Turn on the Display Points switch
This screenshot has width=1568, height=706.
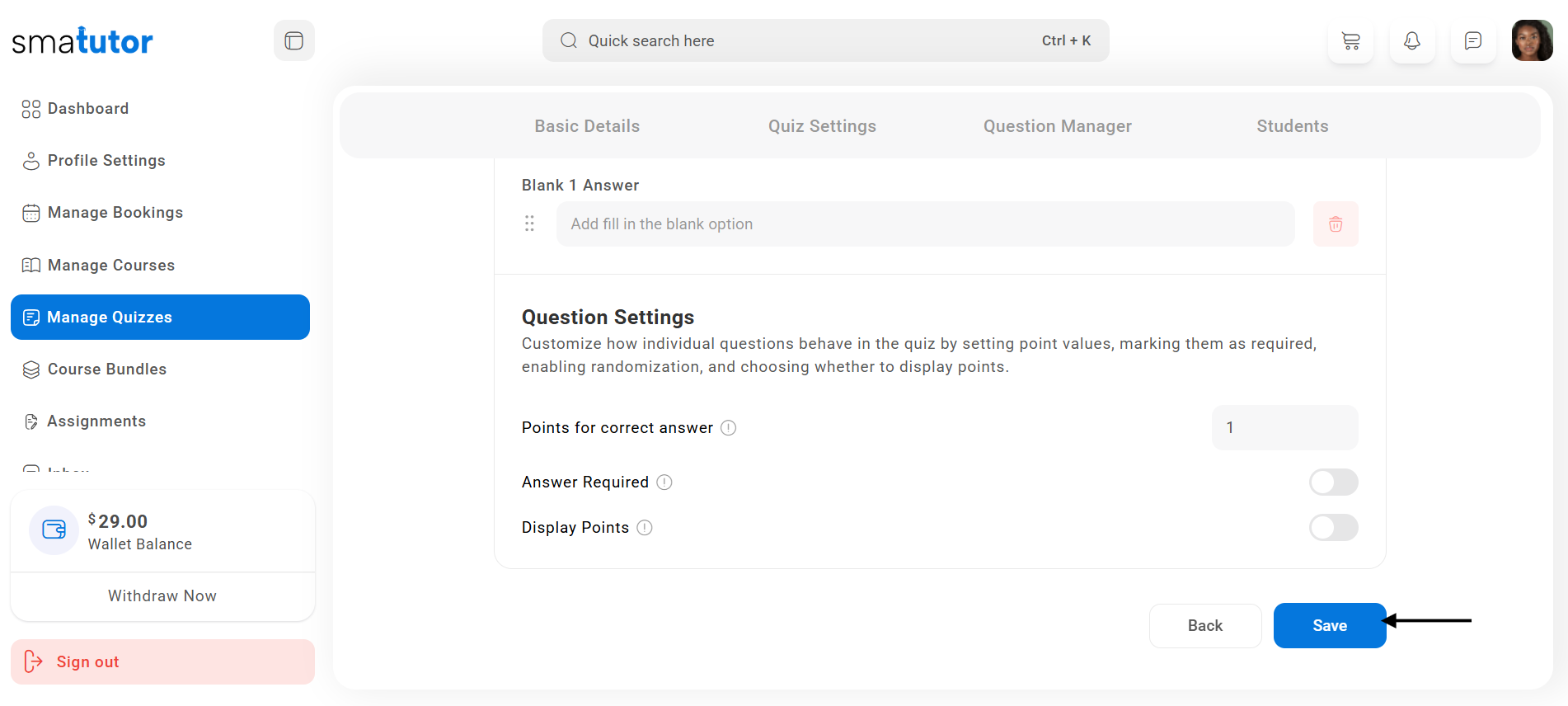click(1333, 528)
